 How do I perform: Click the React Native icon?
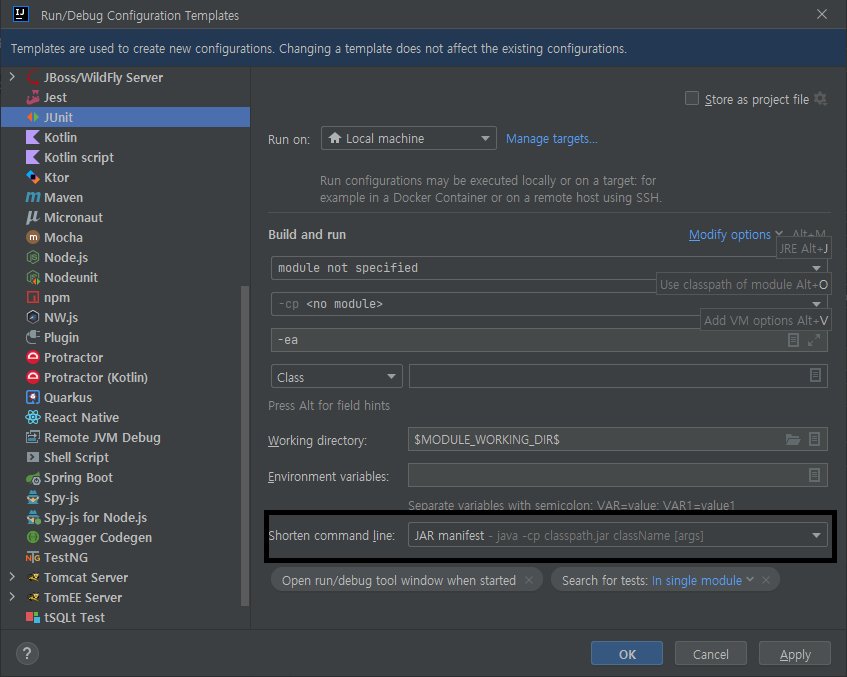coord(33,417)
